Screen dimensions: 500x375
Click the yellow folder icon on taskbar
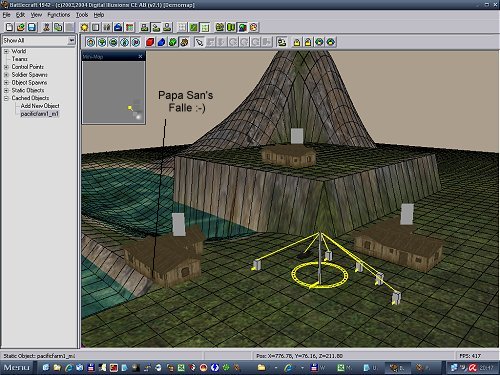pyautogui.click(x=262, y=367)
